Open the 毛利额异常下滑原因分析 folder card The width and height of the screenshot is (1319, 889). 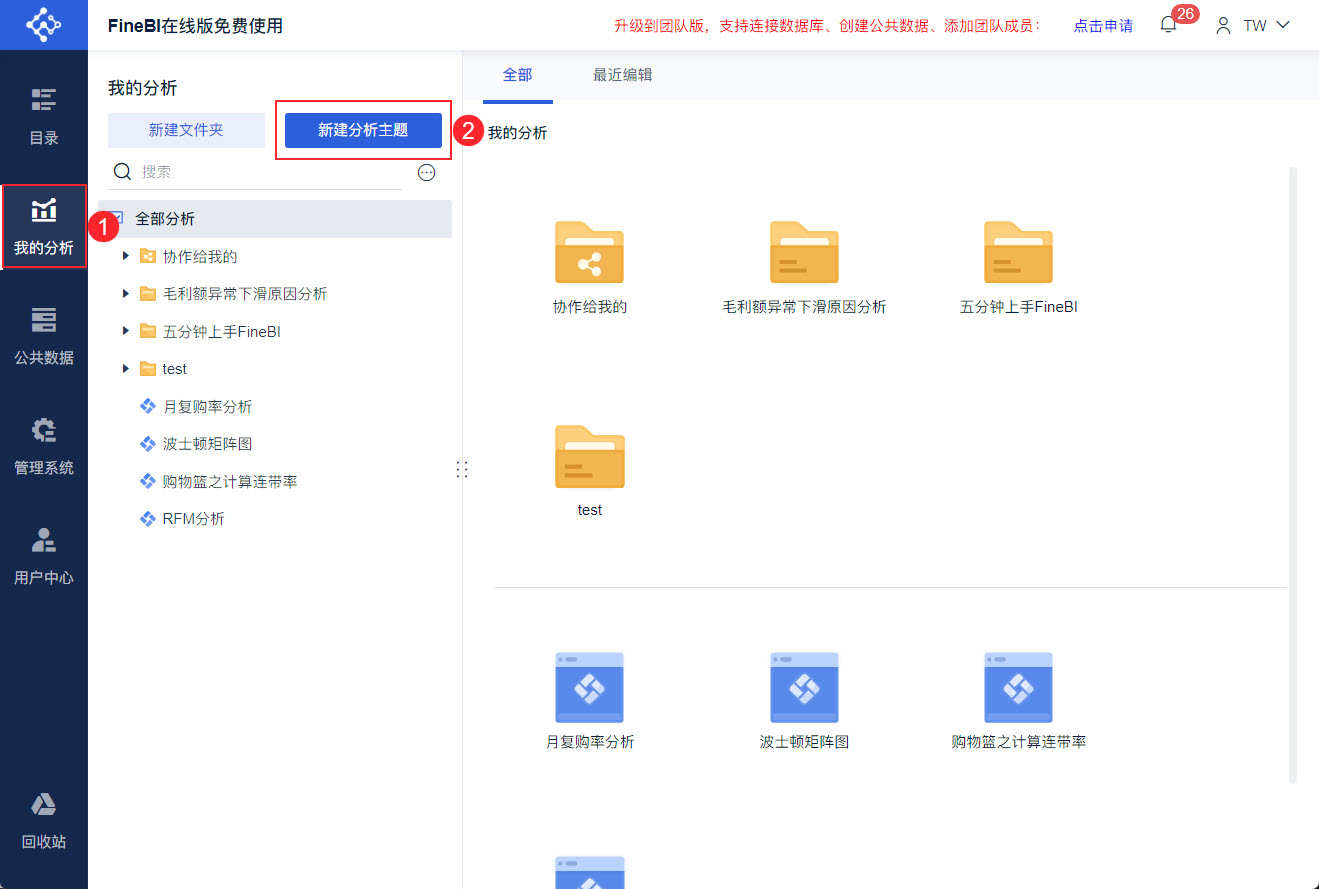(x=804, y=266)
